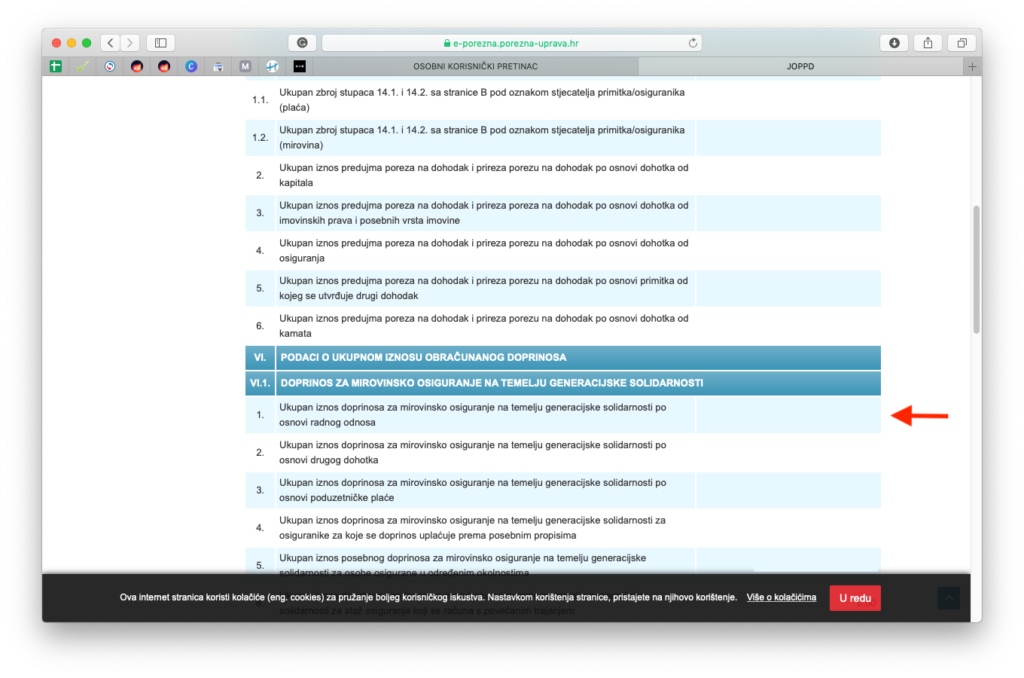Open the Više o kolačićima link
The width and height of the screenshot is (1024, 678).
[781, 598]
